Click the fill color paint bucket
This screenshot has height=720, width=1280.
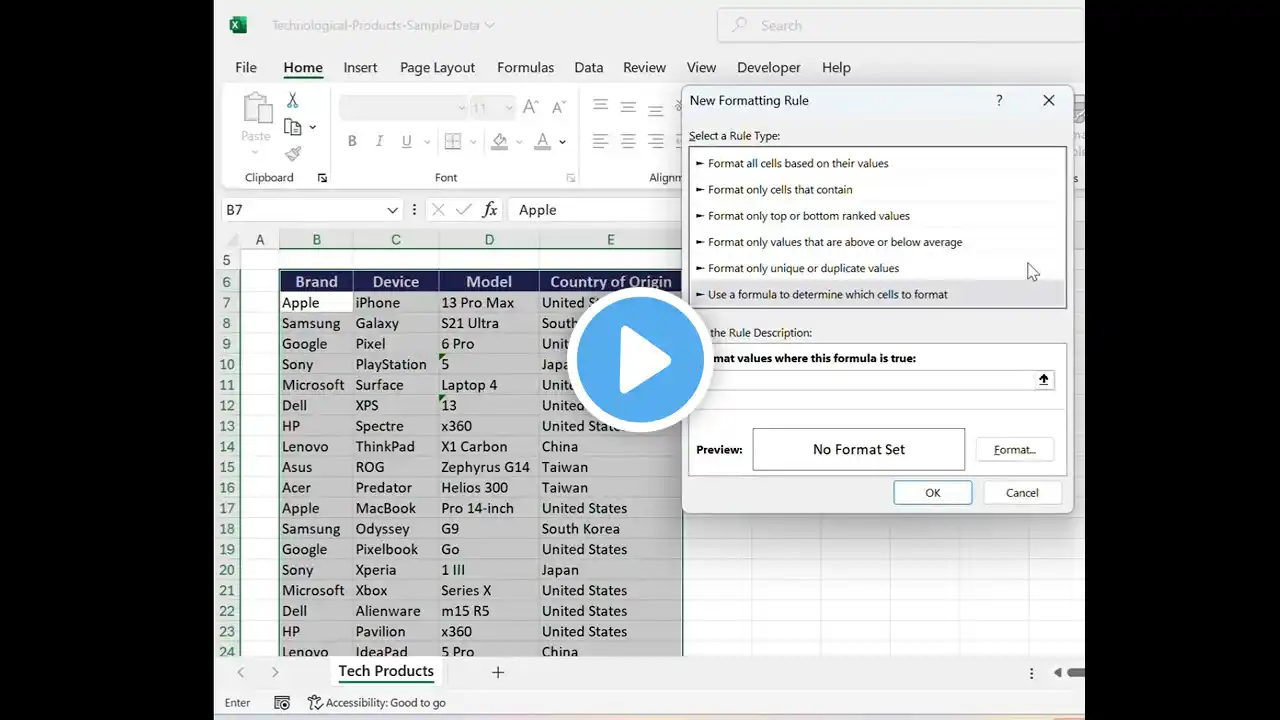pyautogui.click(x=500, y=142)
